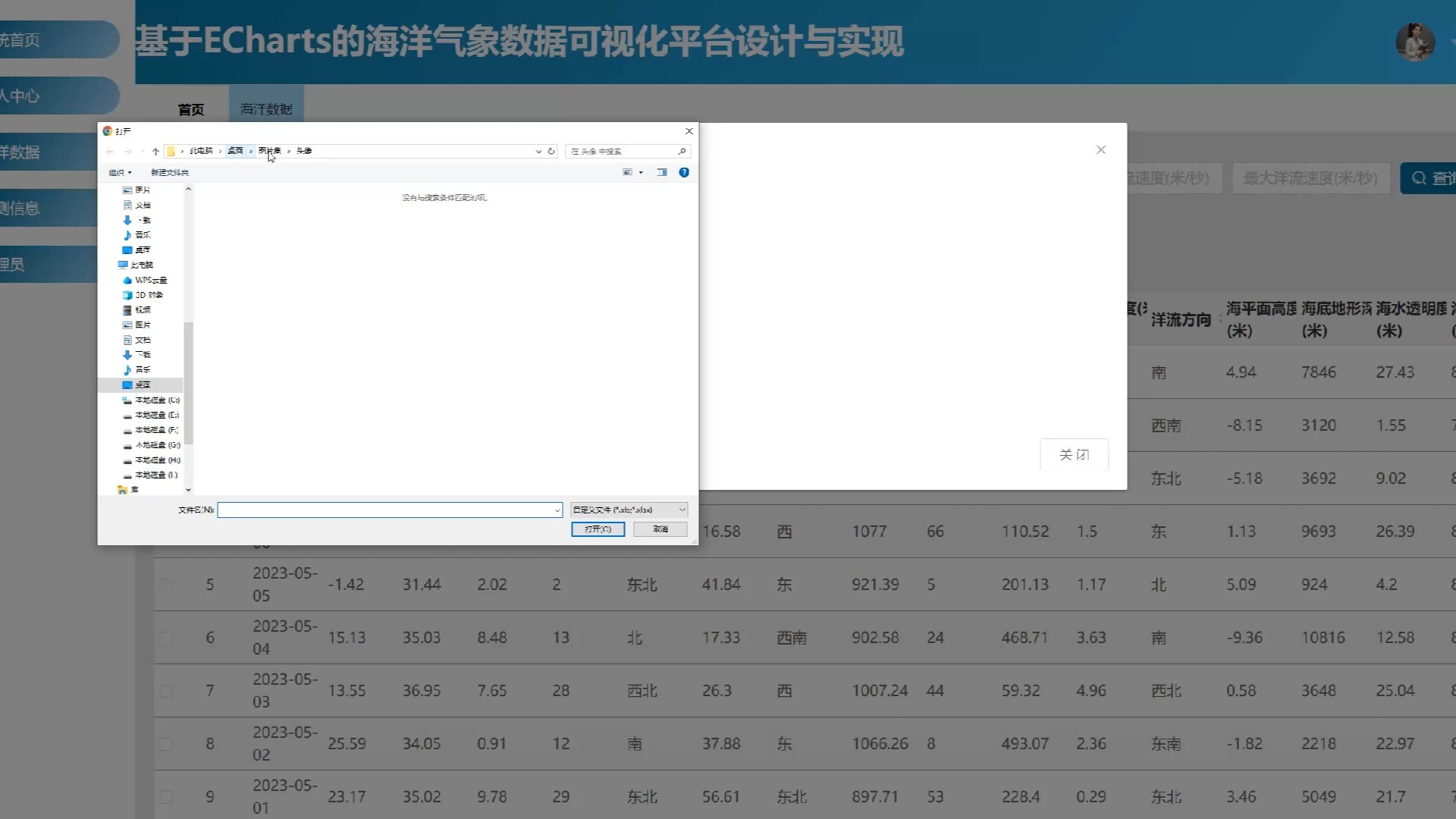1456x819 pixels.
Task: Tick the checkbox for table row 5
Action: [166, 585]
